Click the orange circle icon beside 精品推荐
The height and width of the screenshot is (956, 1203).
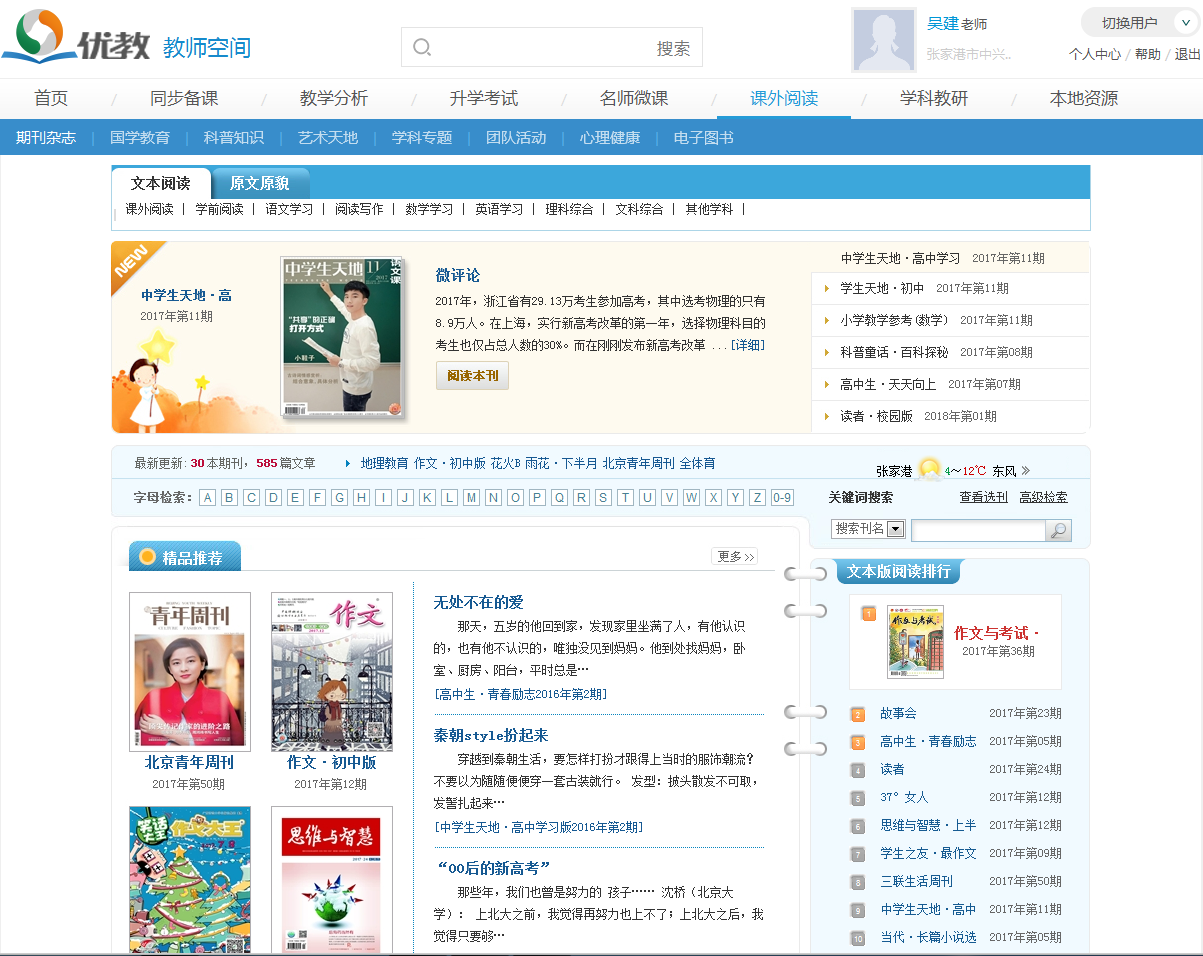pyautogui.click(x=147, y=557)
